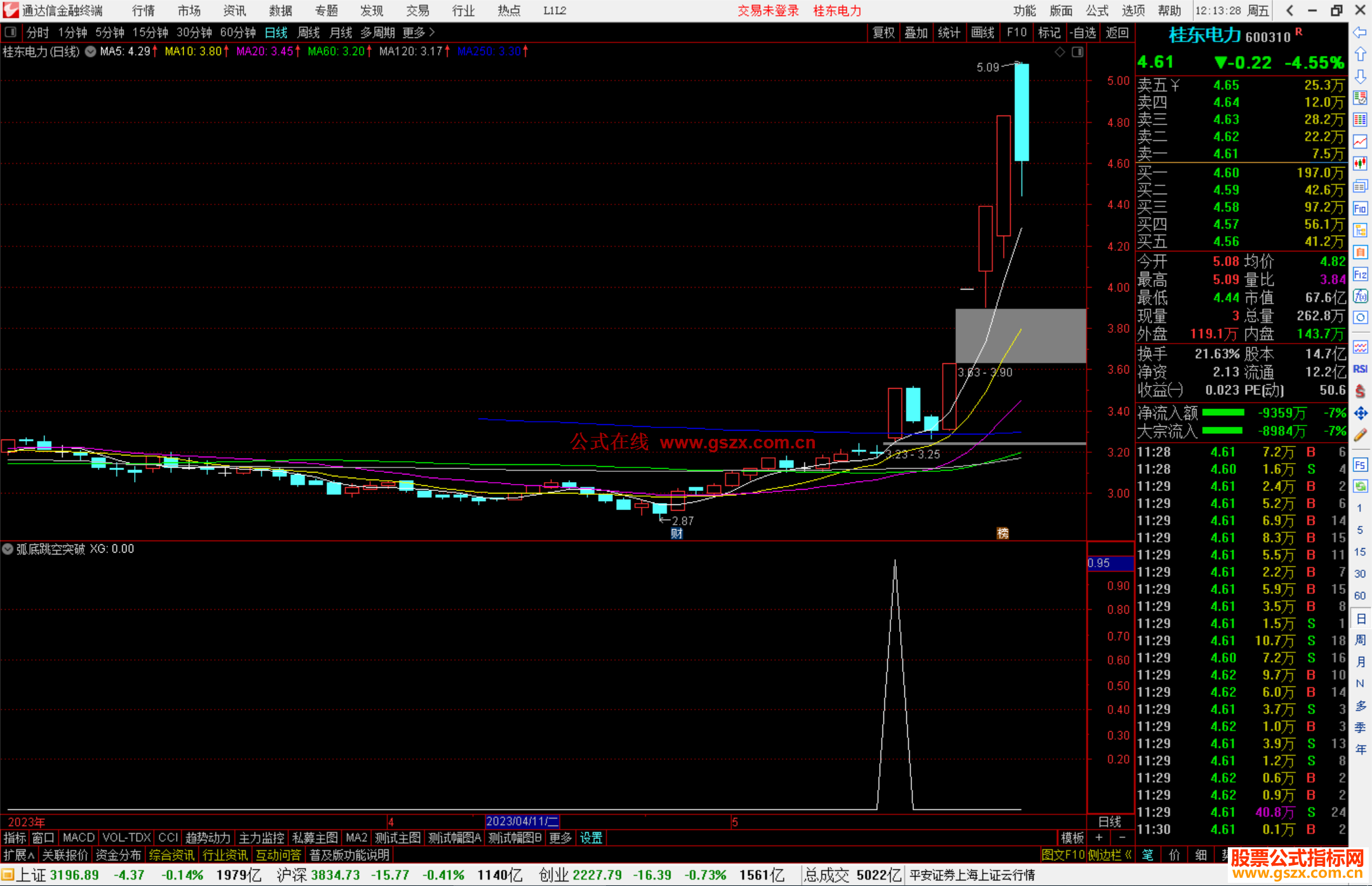Open the 行情 menu
This screenshot has height=886, width=1372.
144,11
